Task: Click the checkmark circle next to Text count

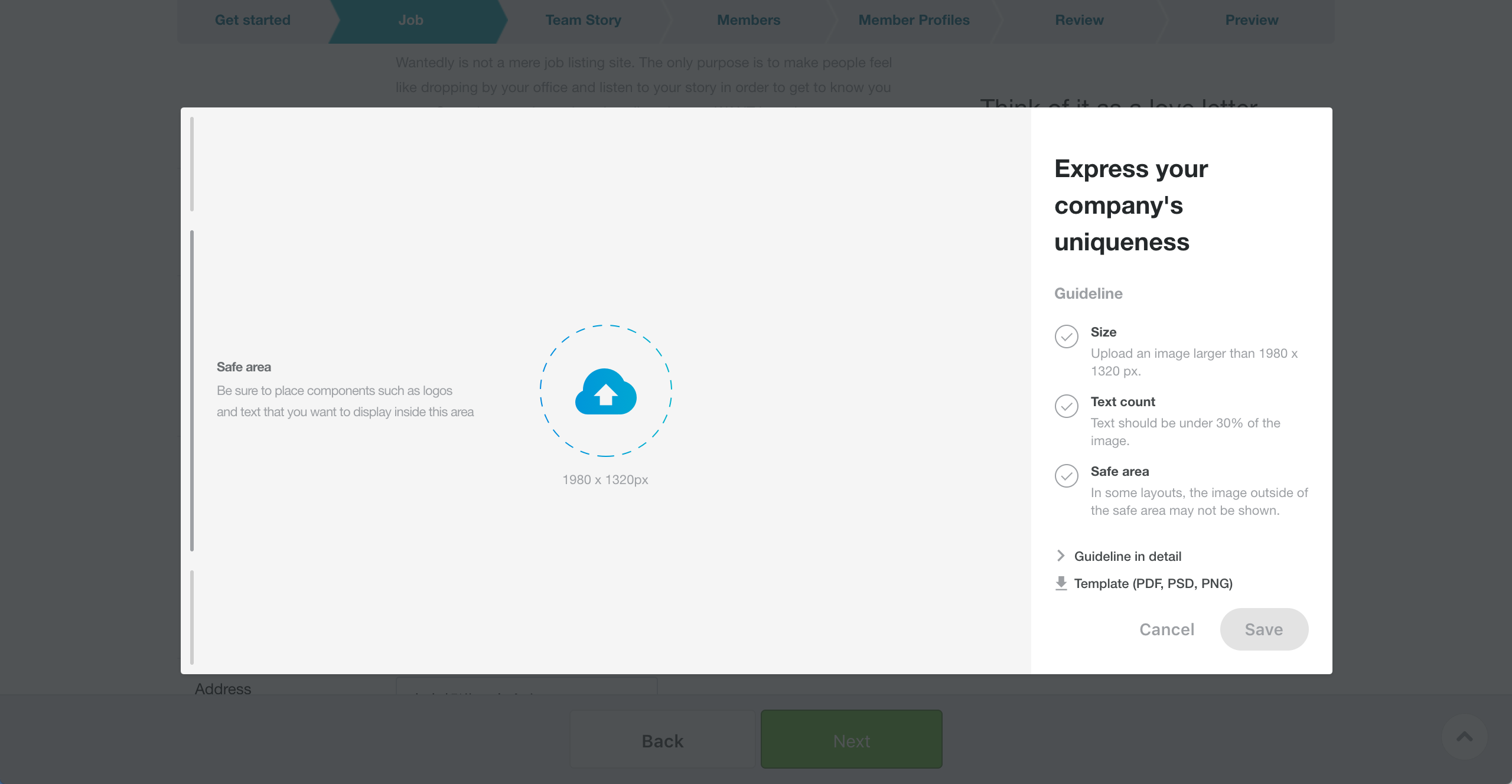Action: 1066,407
